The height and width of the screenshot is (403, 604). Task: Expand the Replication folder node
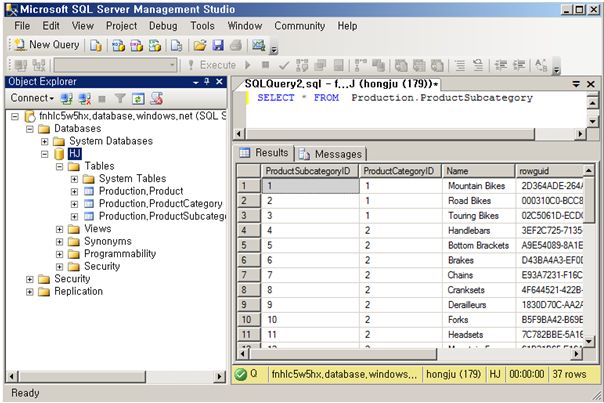(30, 292)
